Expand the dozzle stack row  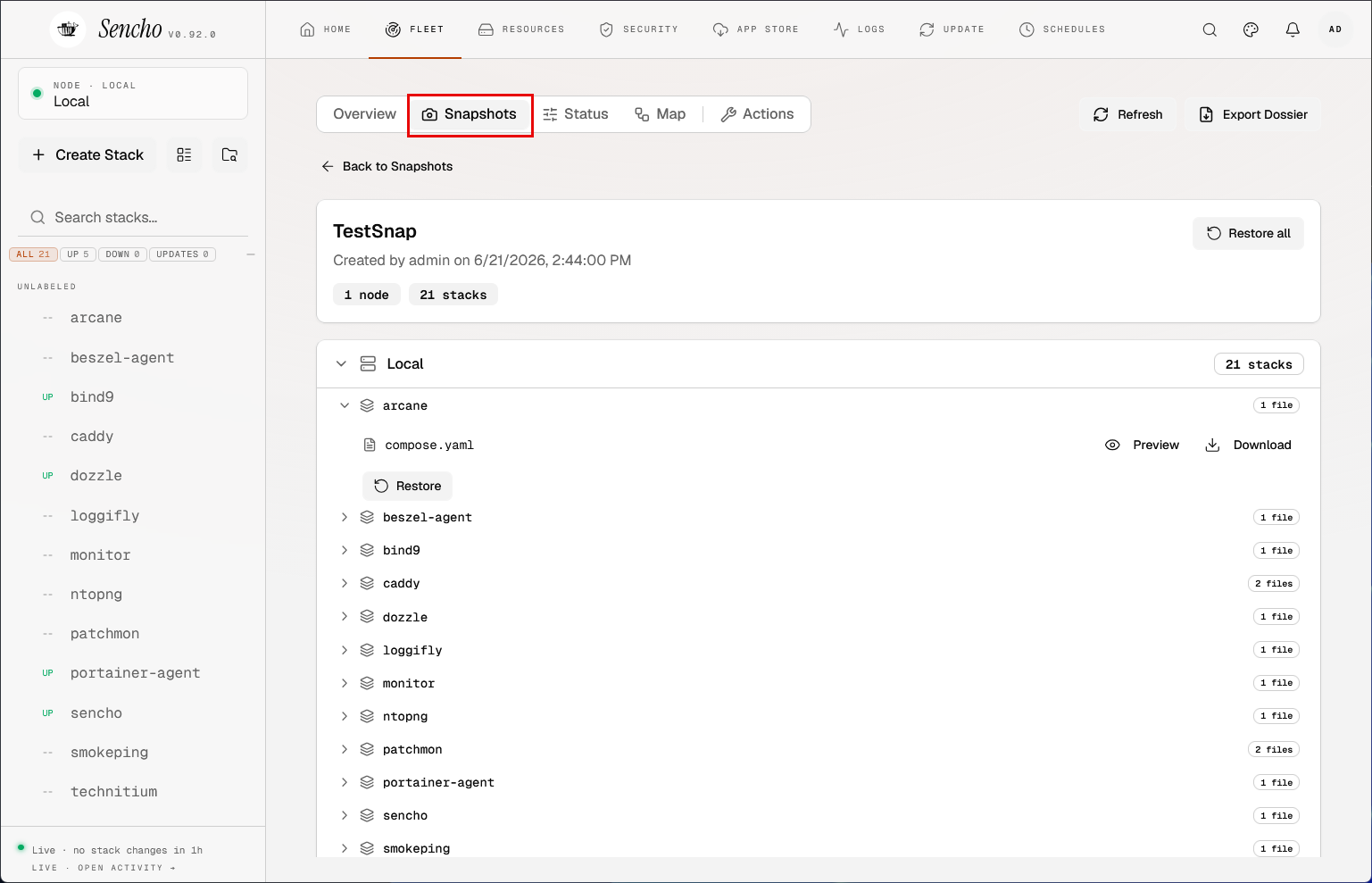[x=345, y=617]
